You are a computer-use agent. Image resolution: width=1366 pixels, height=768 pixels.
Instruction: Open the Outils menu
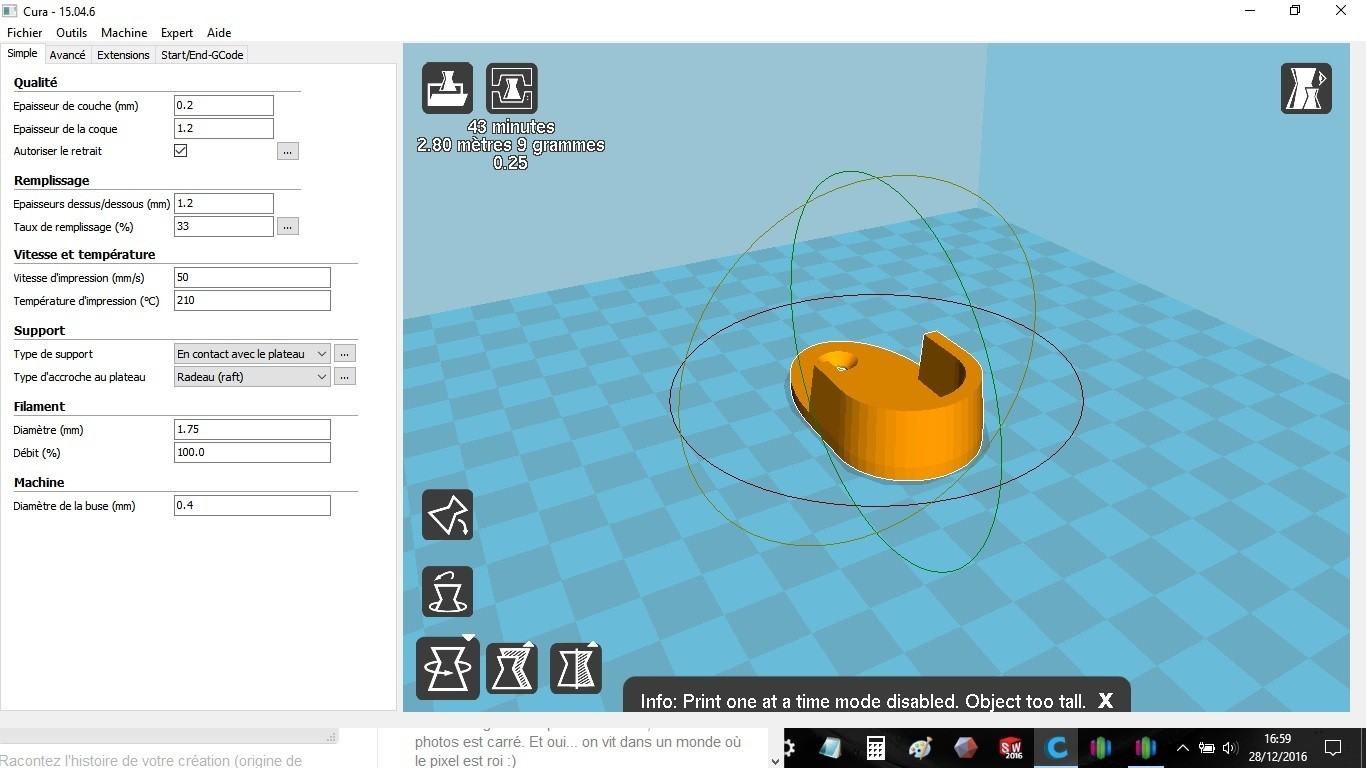pyautogui.click(x=72, y=33)
